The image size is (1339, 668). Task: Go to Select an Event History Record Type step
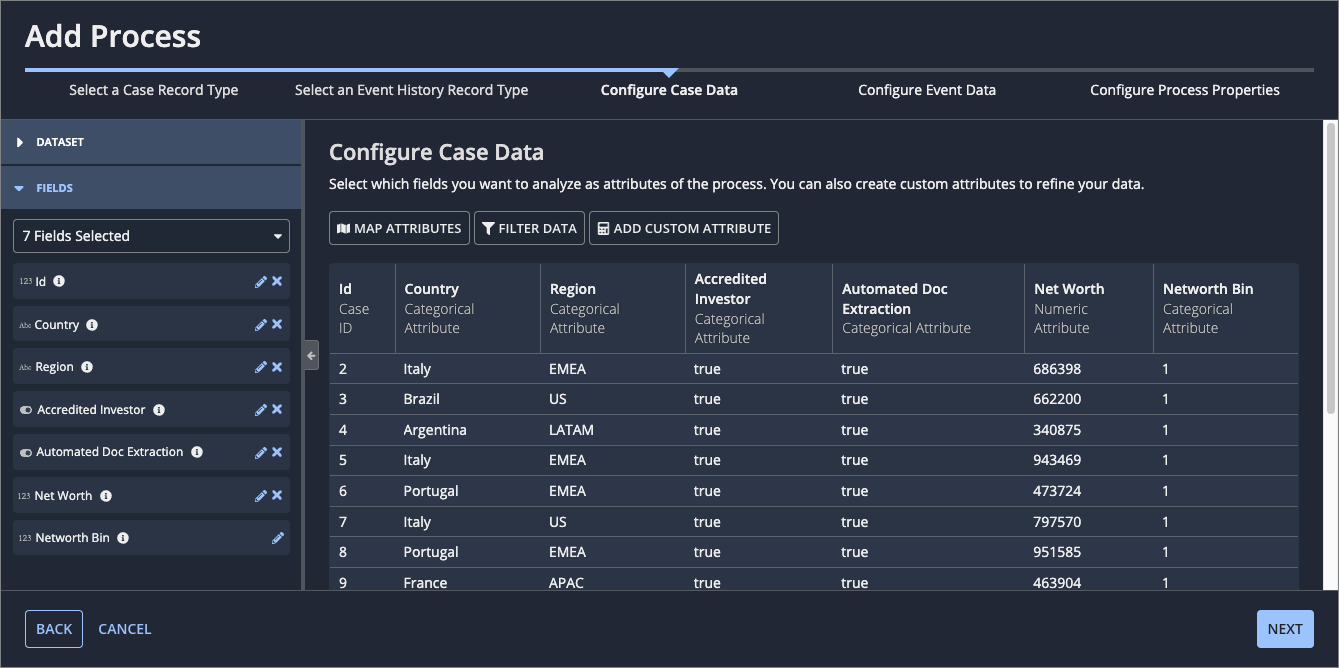pyautogui.click(x=411, y=90)
